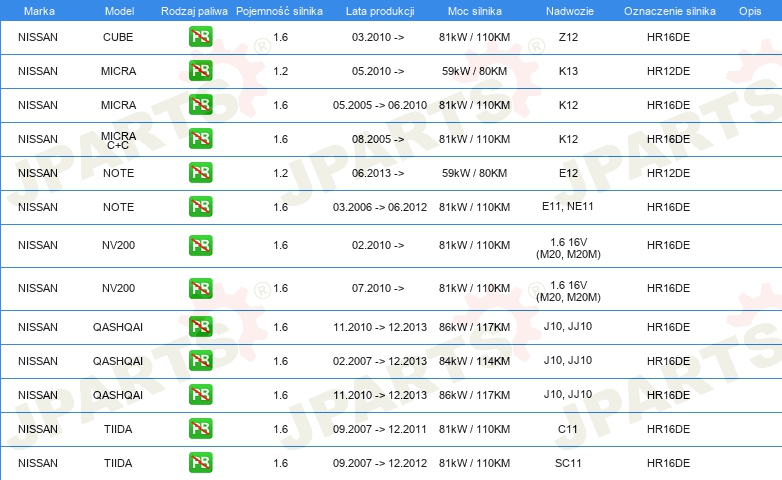Click the Oznaczenie silnika column header
This screenshot has height=480, width=782.
click(x=669, y=11)
